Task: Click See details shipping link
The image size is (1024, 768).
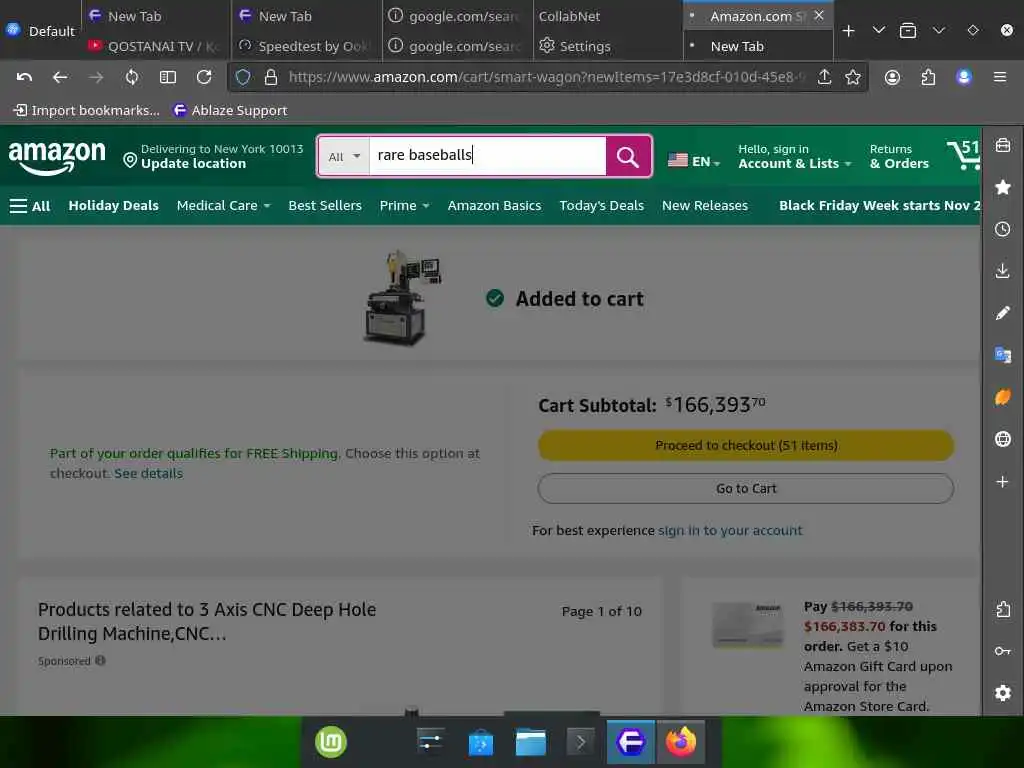Action: tap(148, 473)
